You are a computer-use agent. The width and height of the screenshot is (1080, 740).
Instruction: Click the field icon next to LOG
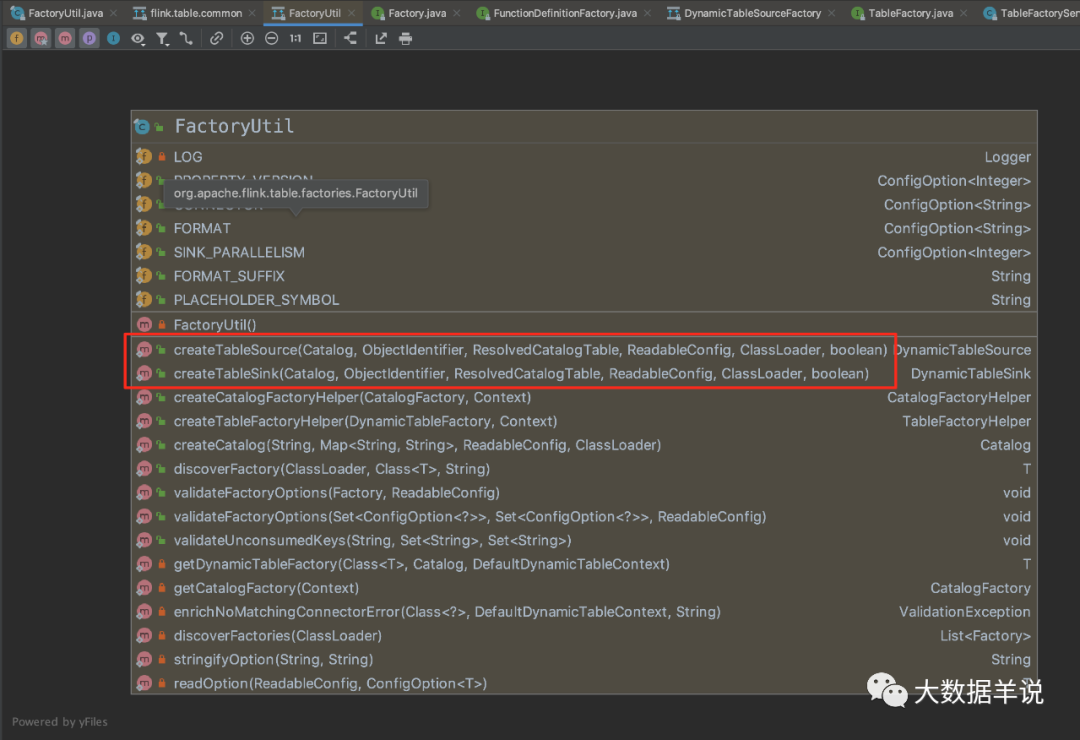point(143,157)
